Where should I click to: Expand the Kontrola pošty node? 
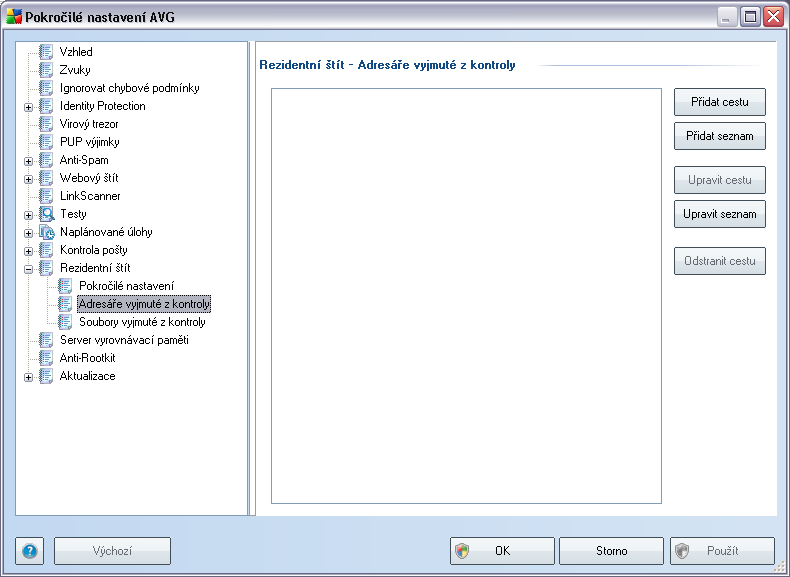click(x=28, y=251)
